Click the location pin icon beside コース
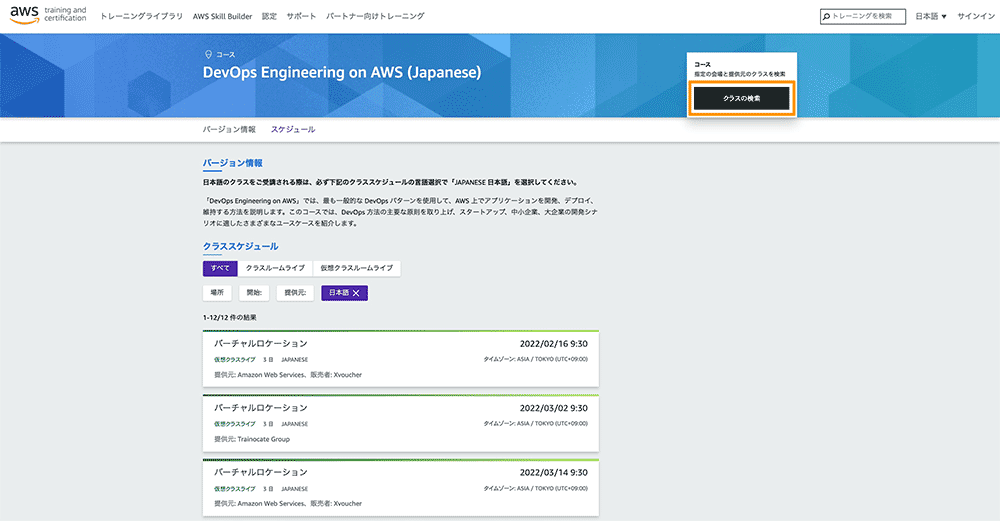 208,55
